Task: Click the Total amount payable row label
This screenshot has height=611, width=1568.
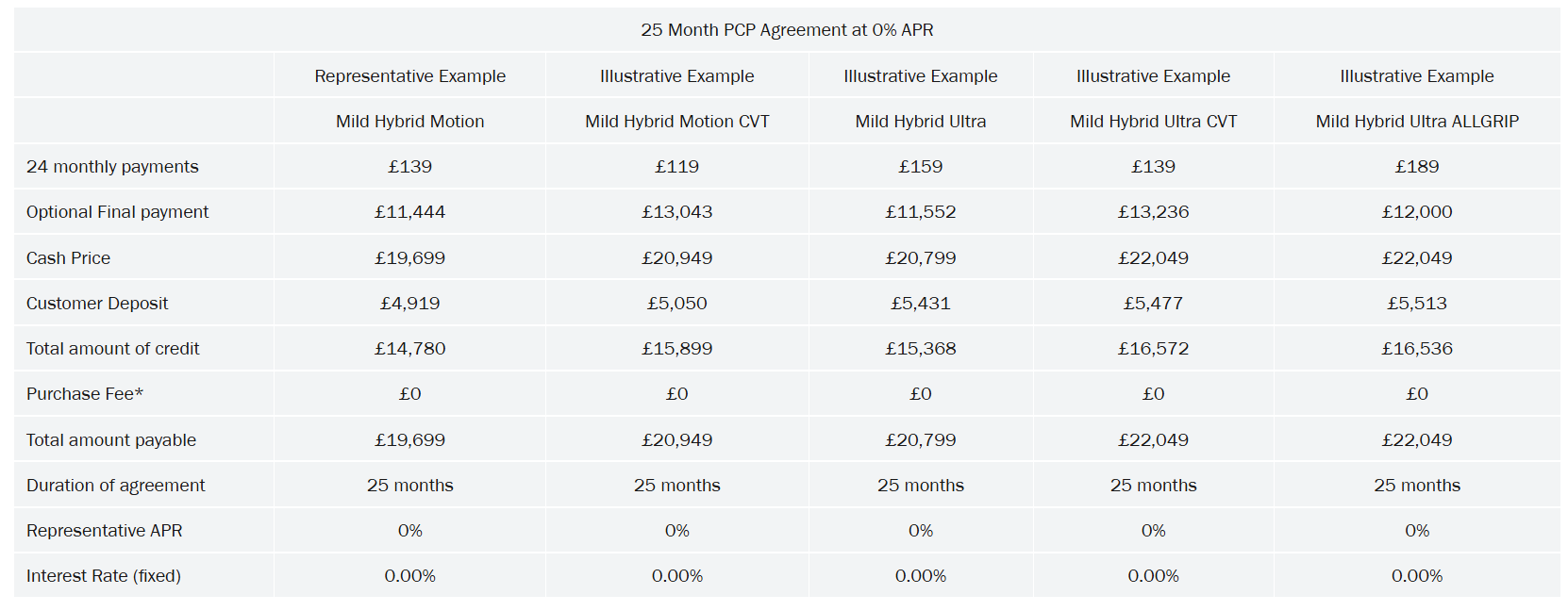Action: point(110,440)
